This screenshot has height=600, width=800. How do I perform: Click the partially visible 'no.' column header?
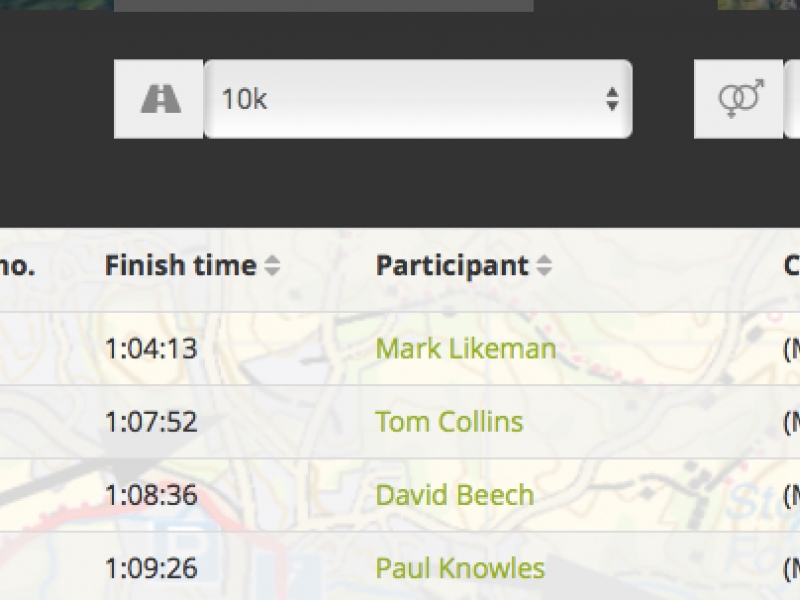pyautogui.click(x=17, y=266)
